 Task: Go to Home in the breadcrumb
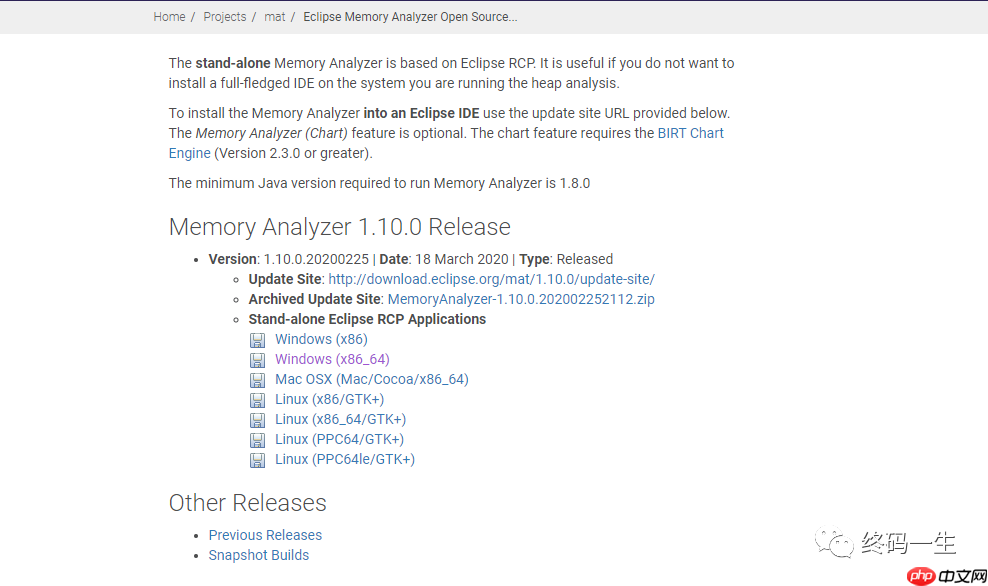point(169,17)
